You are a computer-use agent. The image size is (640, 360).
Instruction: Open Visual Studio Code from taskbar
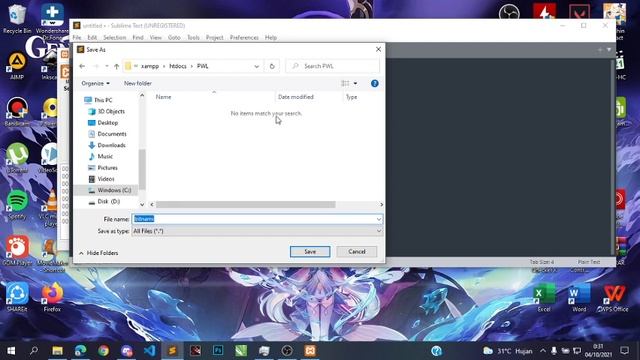[149, 351]
